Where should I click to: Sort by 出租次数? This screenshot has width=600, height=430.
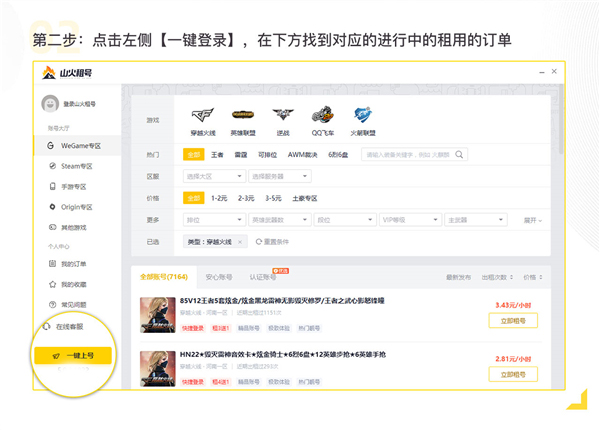click(x=497, y=277)
